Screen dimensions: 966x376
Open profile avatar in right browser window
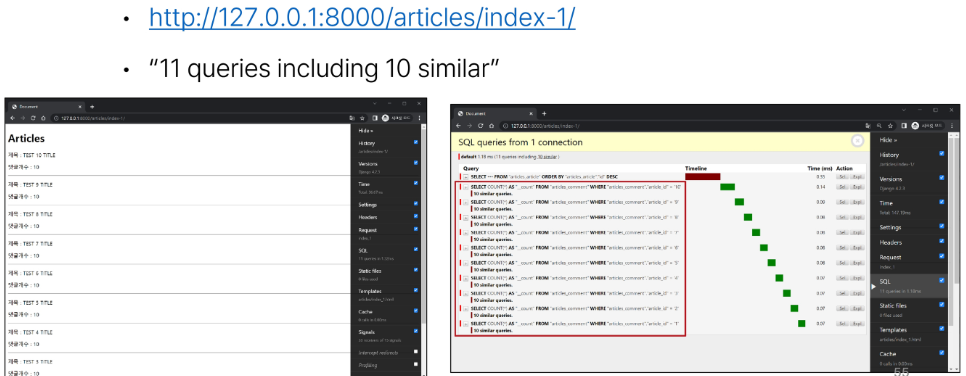tap(915, 126)
